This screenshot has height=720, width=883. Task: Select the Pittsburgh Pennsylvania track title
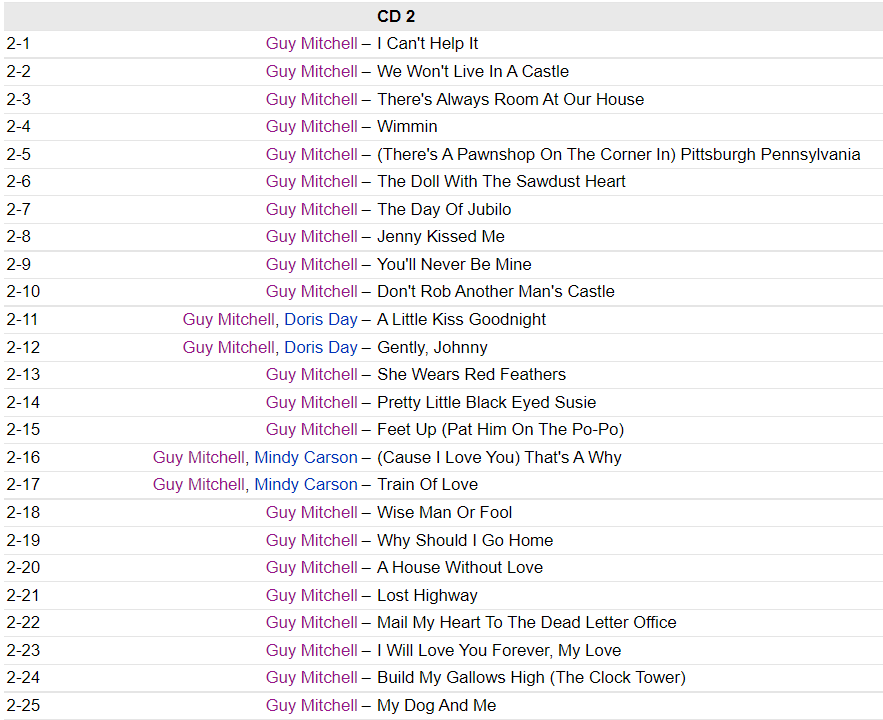(618, 154)
